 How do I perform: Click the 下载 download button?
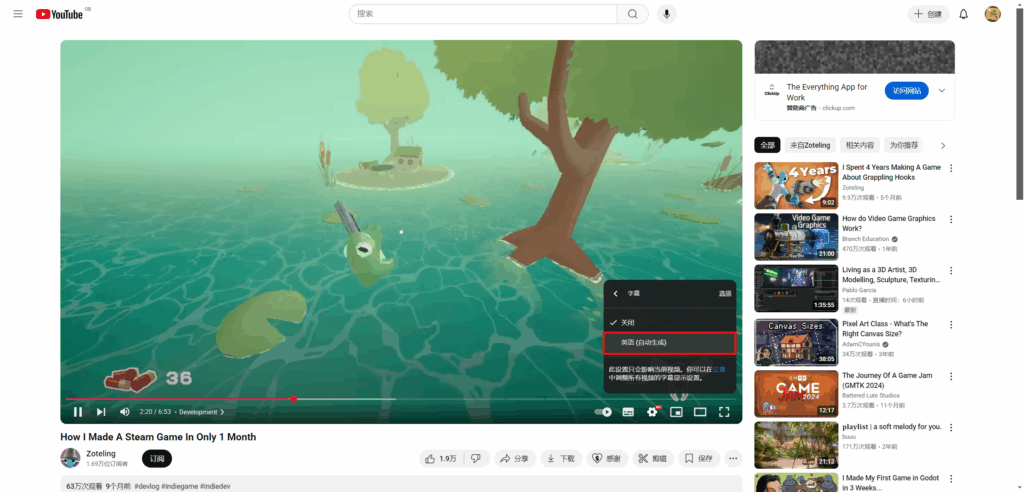pos(561,459)
